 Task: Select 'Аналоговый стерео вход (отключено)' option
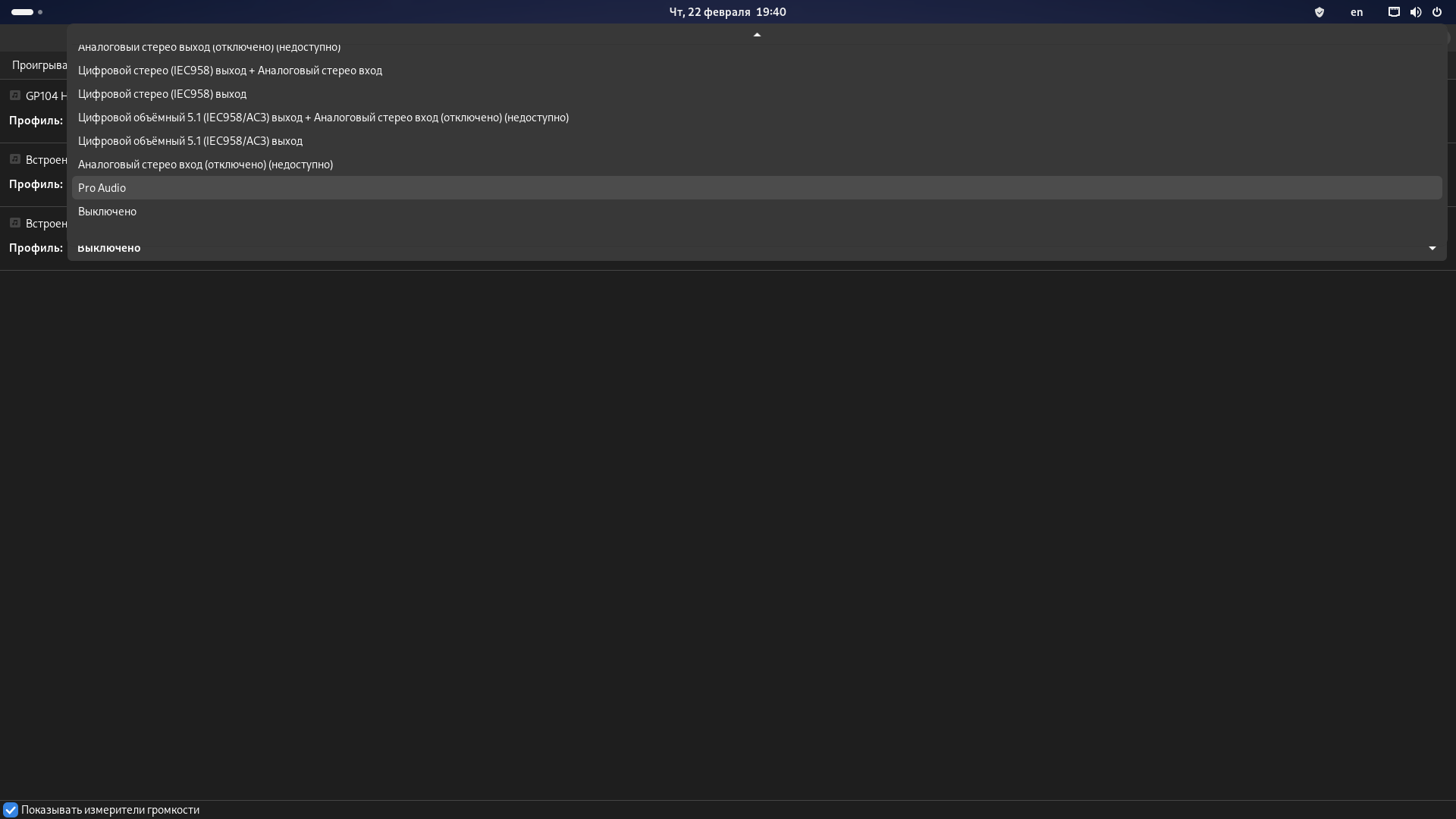point(757,165)
